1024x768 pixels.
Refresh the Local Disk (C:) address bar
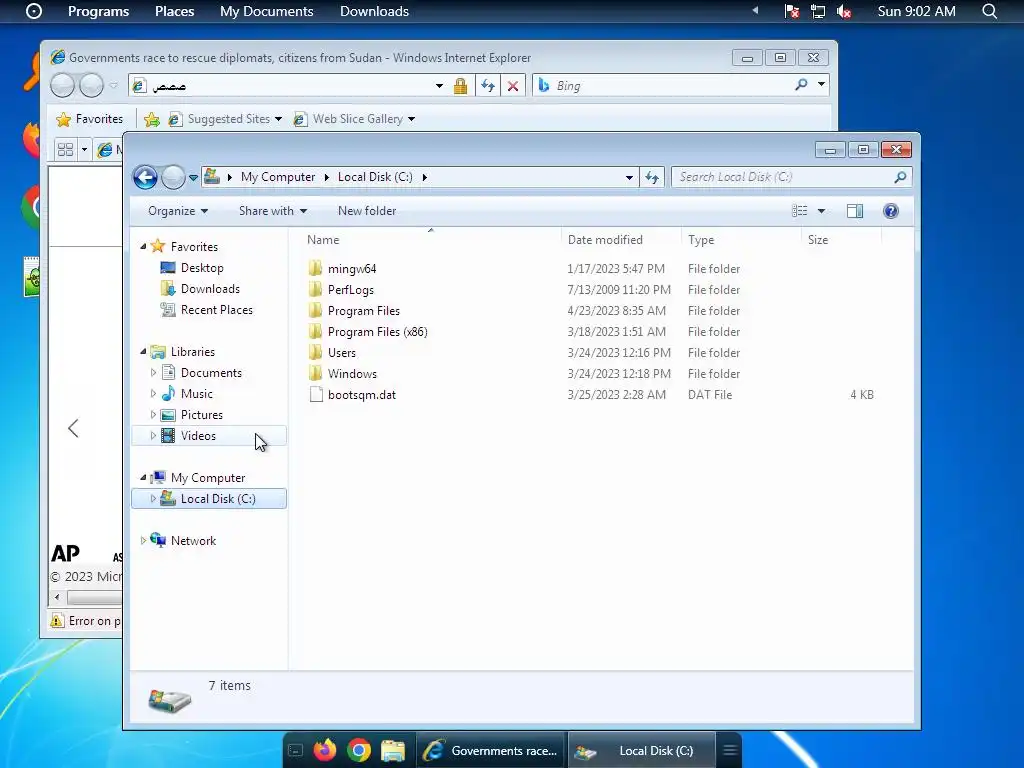pos(652,177)
